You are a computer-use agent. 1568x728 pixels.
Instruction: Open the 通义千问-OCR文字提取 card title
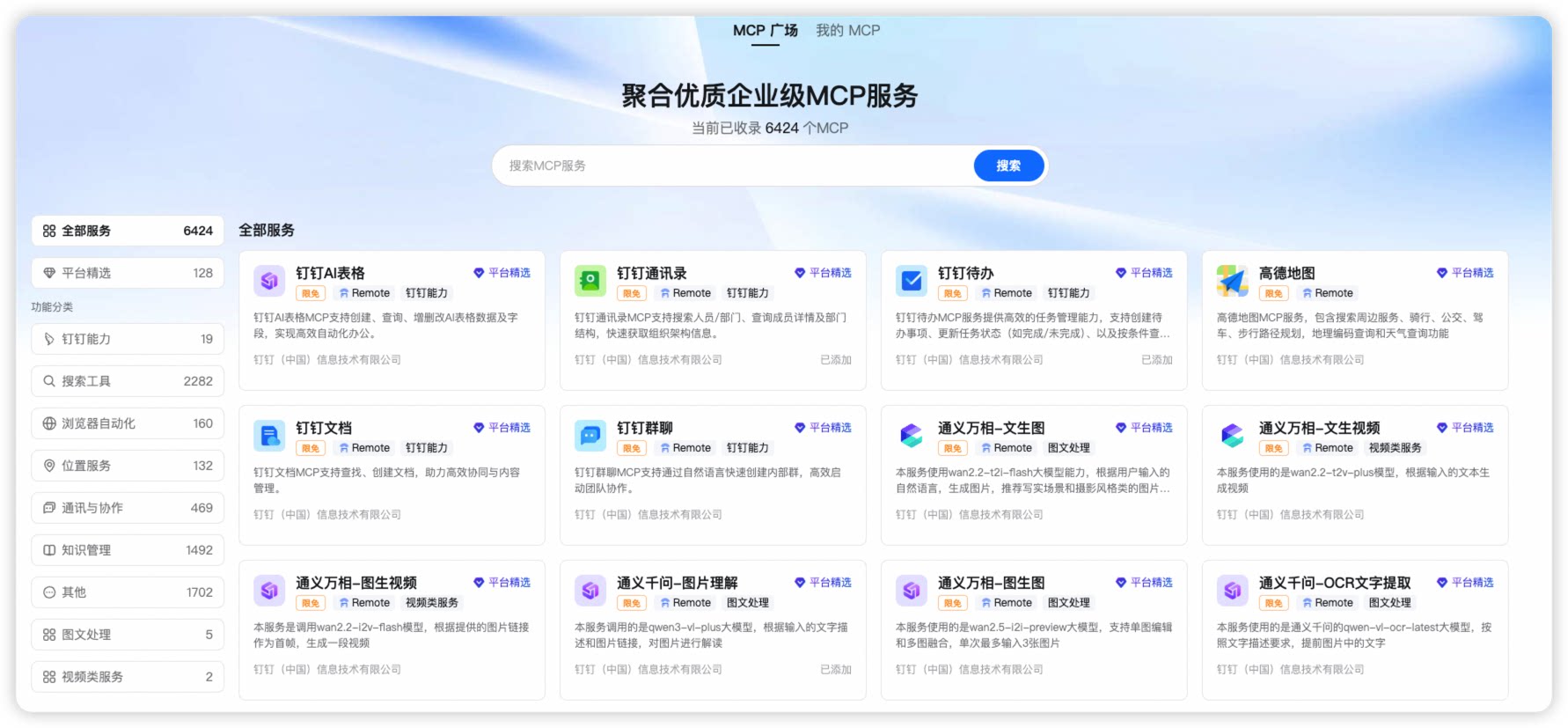click(1335, 583)
